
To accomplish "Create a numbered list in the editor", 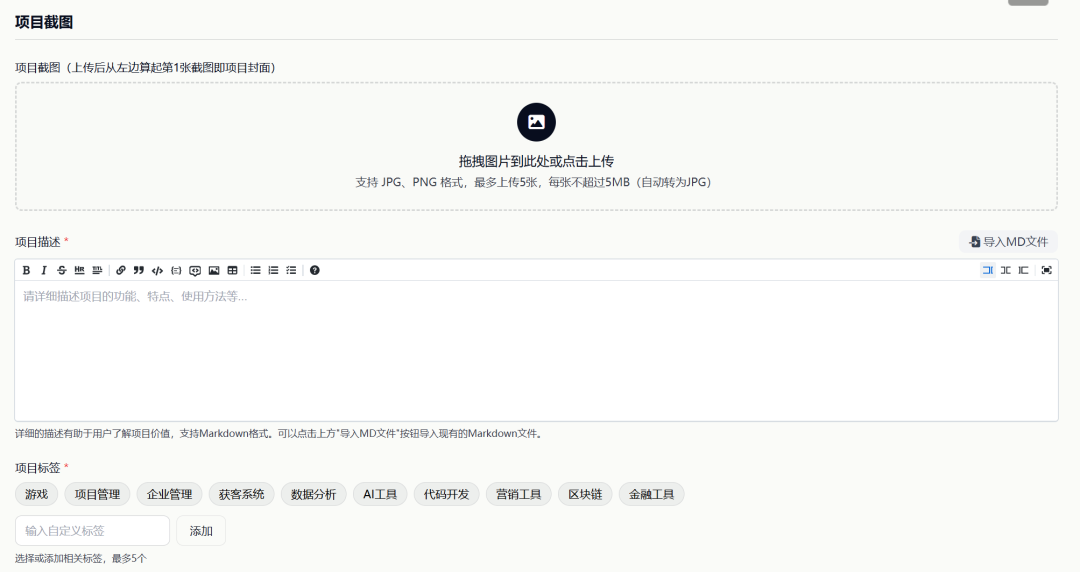I will point(273,270).
